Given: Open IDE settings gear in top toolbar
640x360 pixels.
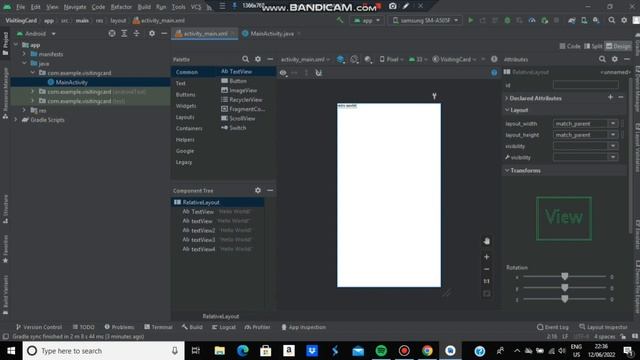Looking at the screenshot, I should [624, 20].
